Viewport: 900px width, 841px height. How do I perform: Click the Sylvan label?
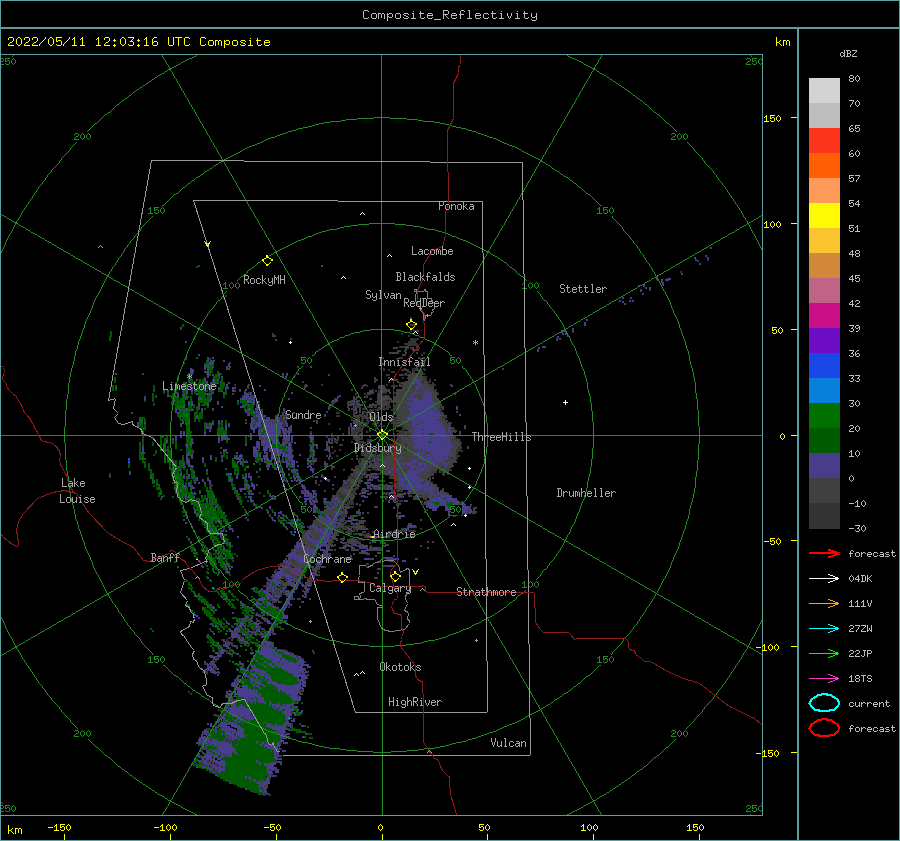pyautogui.click(x=383, y=295)
